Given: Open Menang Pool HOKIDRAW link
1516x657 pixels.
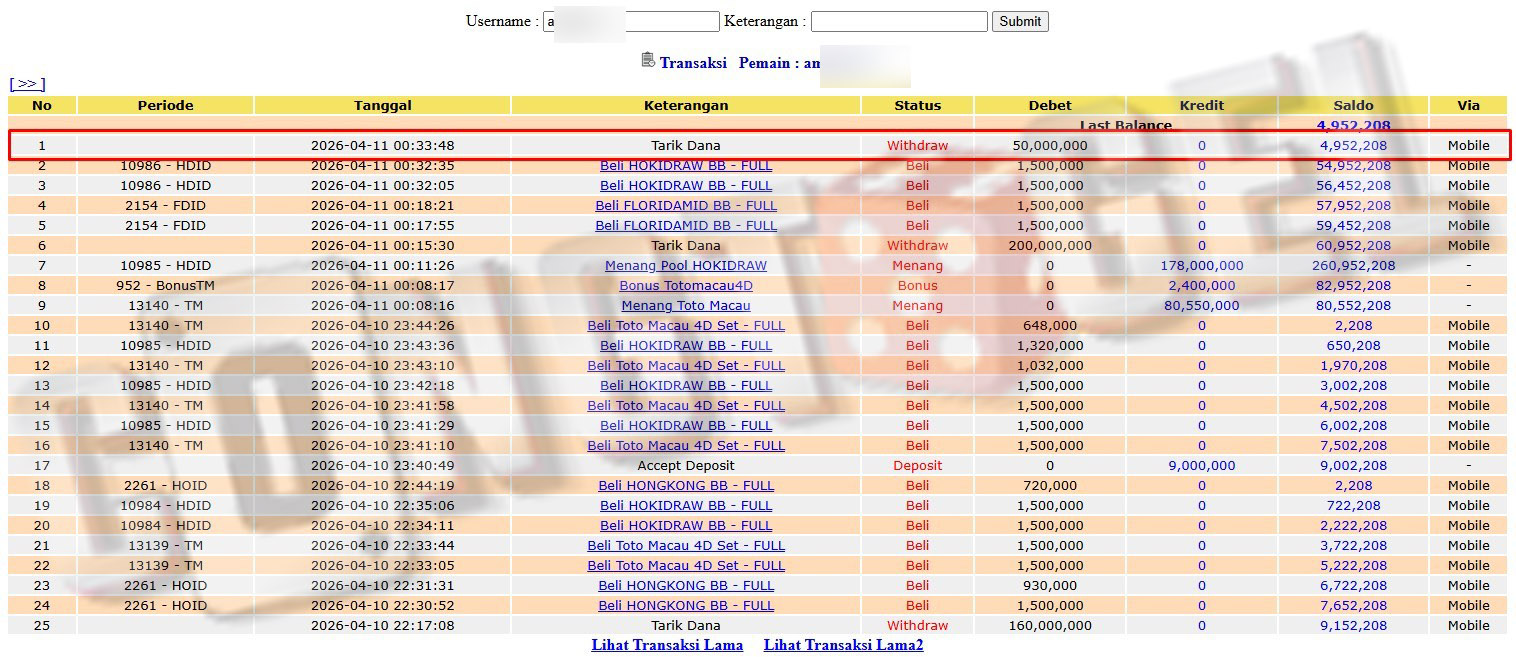Looking at the screenshot, I should pyautogui.click(x=686, y=265).
